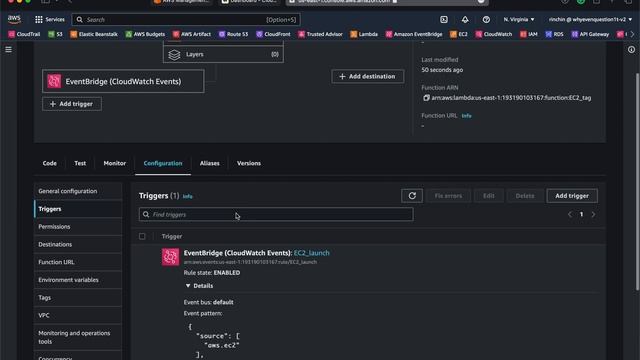
Task: Refresh the triggers list
Action: coord(412,196)
